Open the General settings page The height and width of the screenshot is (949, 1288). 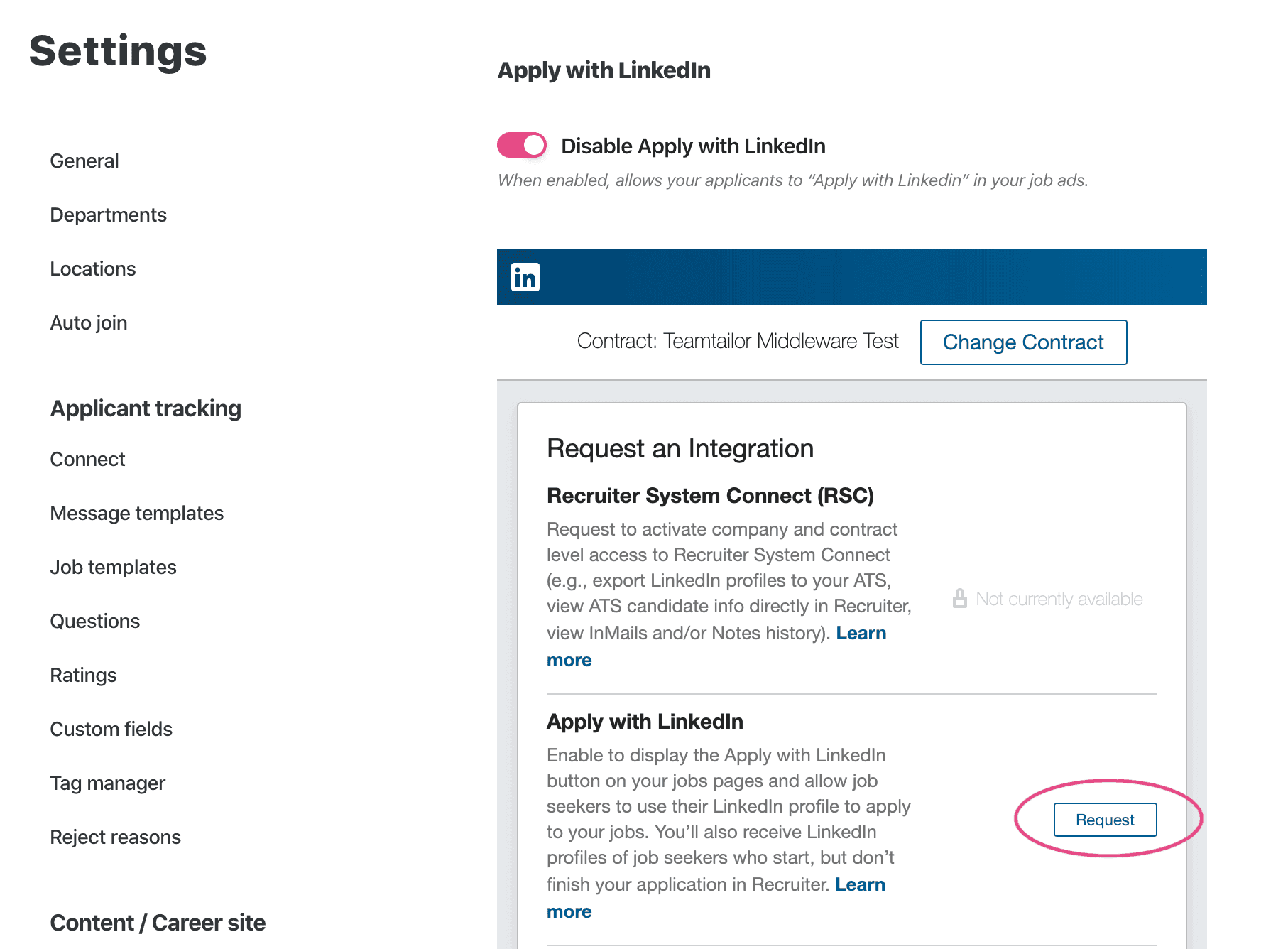coord(84,161)
